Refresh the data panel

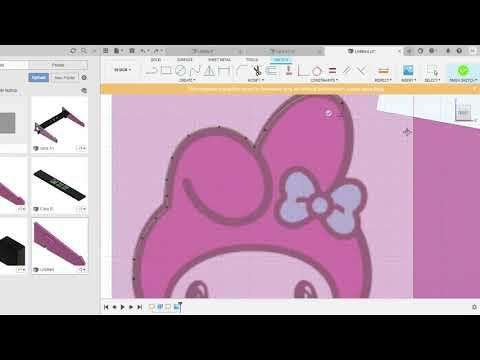coord(73,51)
